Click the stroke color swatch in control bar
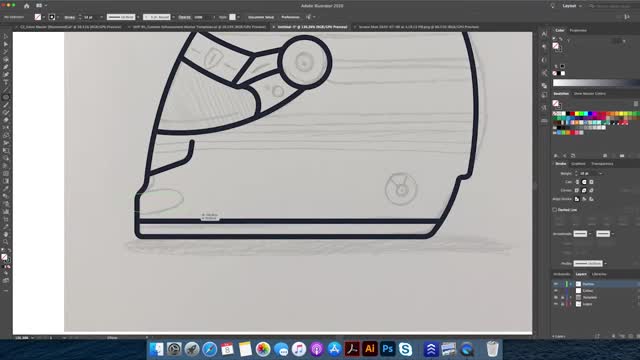Image resolution: width=640 pixels, height=360 pixels. click(52, 17)
